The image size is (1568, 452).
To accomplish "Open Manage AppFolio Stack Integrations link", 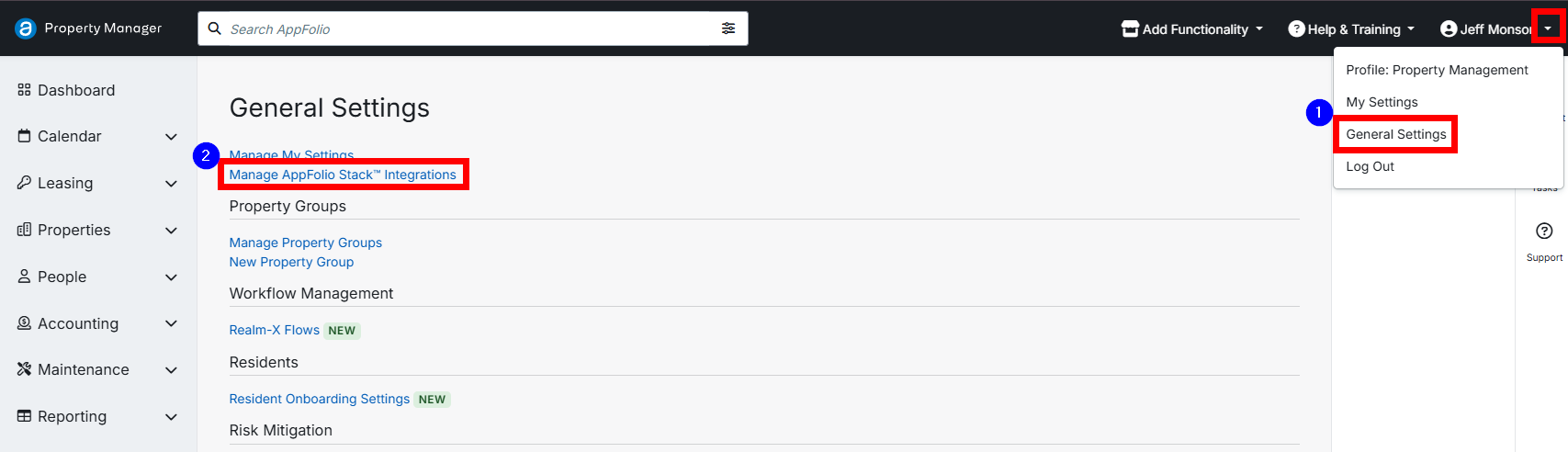I will [x=343, y=175].
